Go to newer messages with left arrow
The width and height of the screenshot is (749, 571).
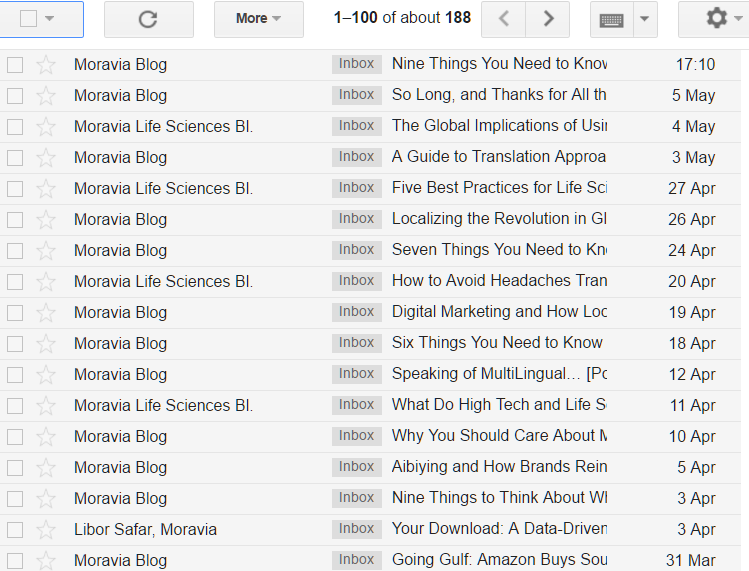point(503,19)
